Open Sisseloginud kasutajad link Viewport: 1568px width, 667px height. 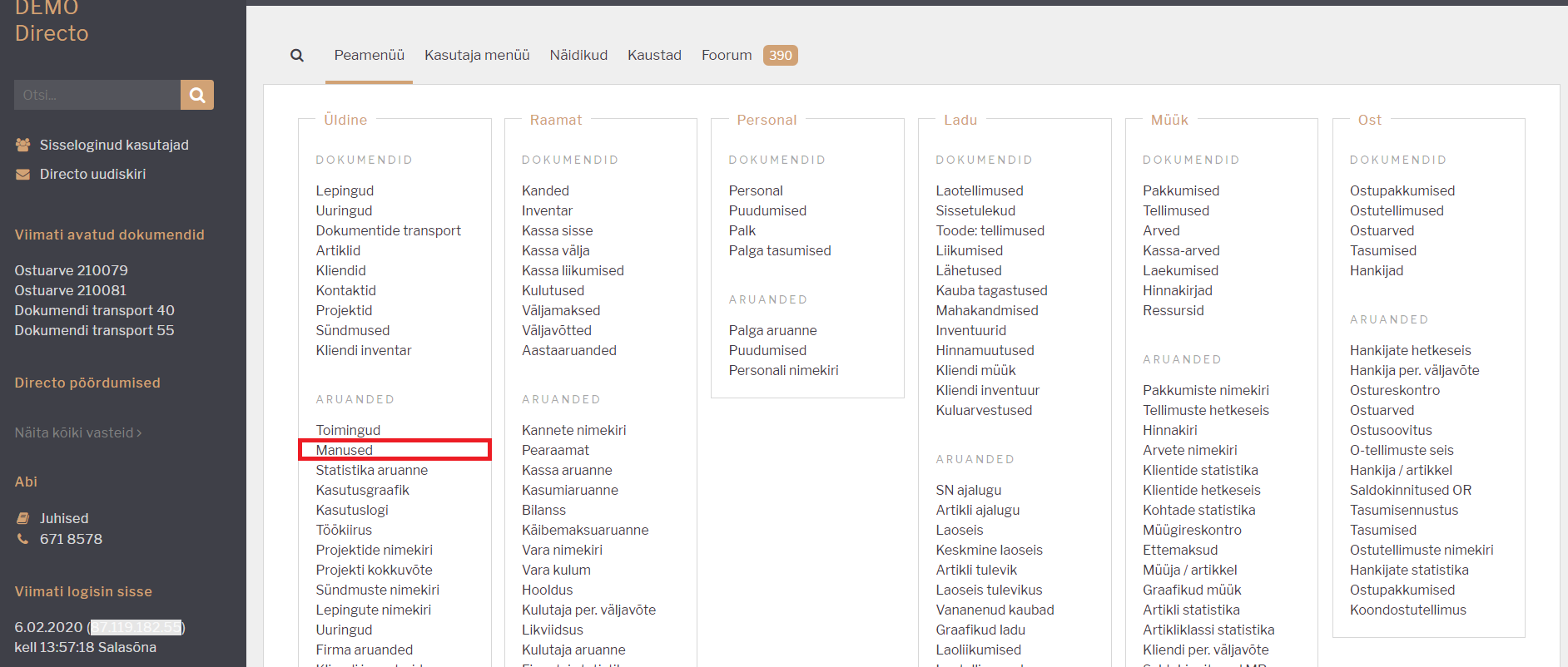(x=114, y=145)
